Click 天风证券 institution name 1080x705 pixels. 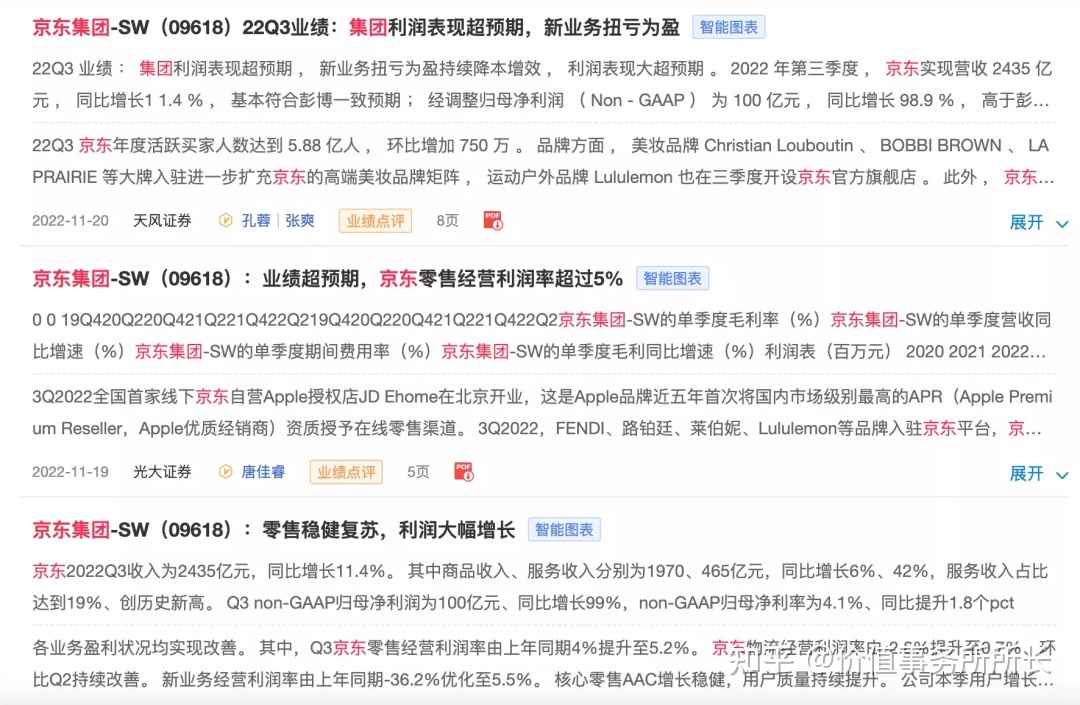162,221
